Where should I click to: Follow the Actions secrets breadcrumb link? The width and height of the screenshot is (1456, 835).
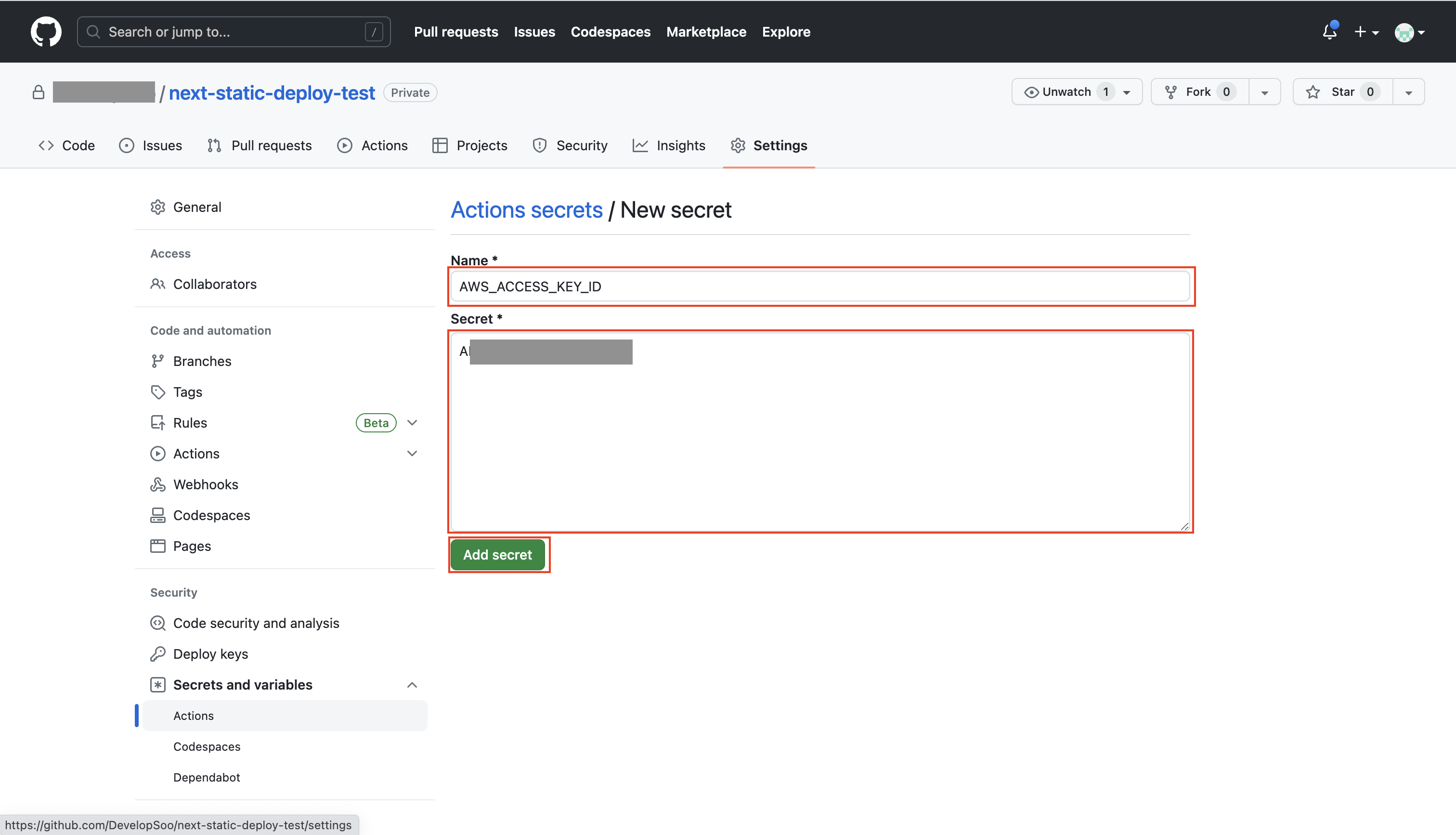click(x=526, y=210)
